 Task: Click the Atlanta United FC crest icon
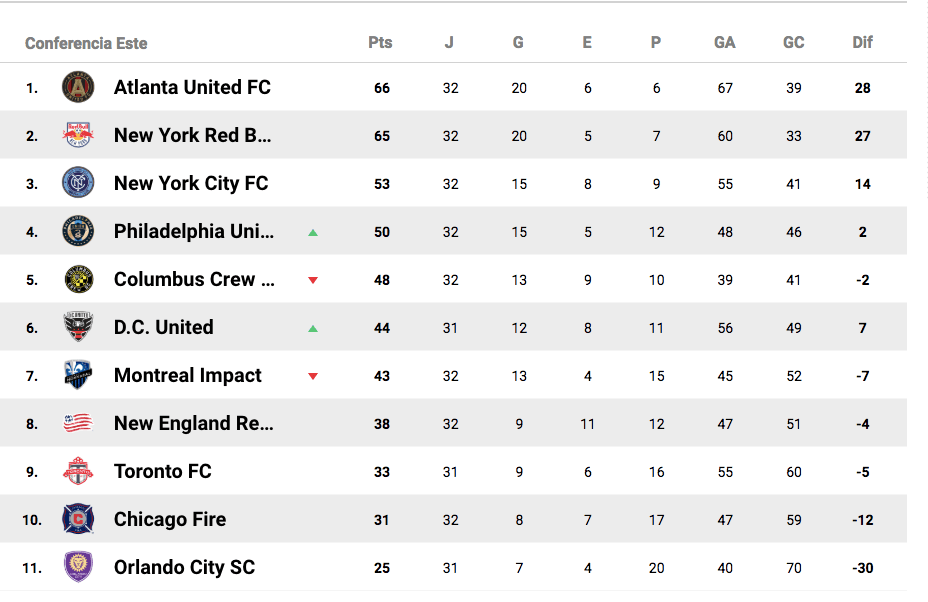click(x=77, y=87)
